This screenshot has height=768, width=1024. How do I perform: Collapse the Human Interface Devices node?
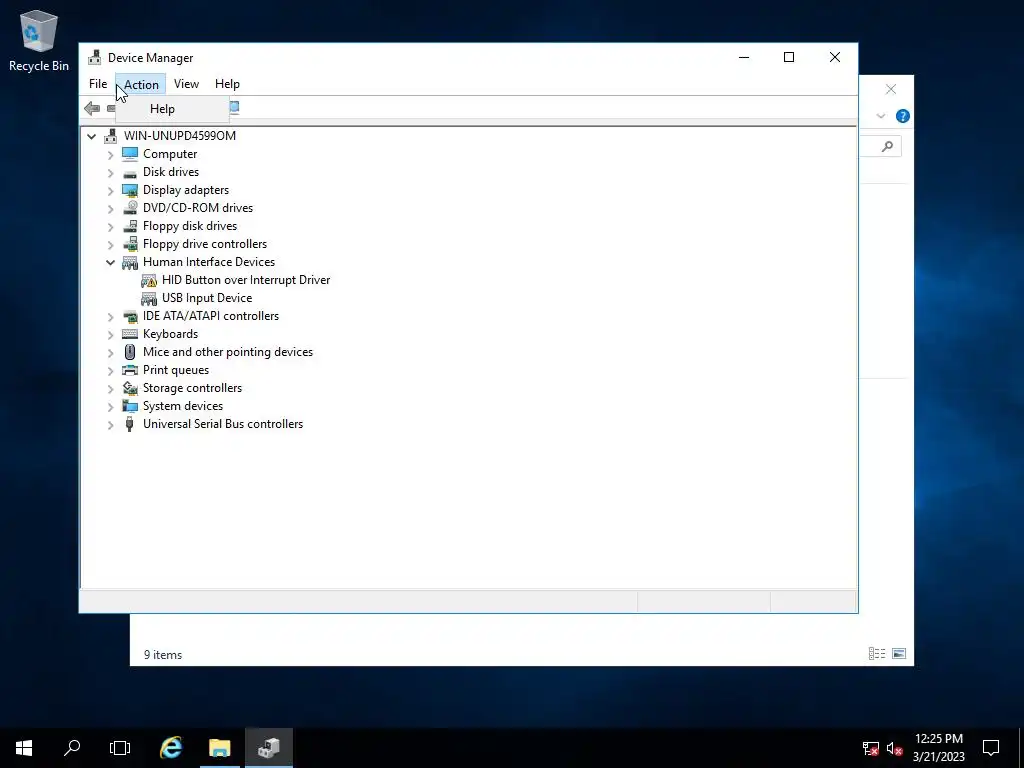tap(110, 263)
